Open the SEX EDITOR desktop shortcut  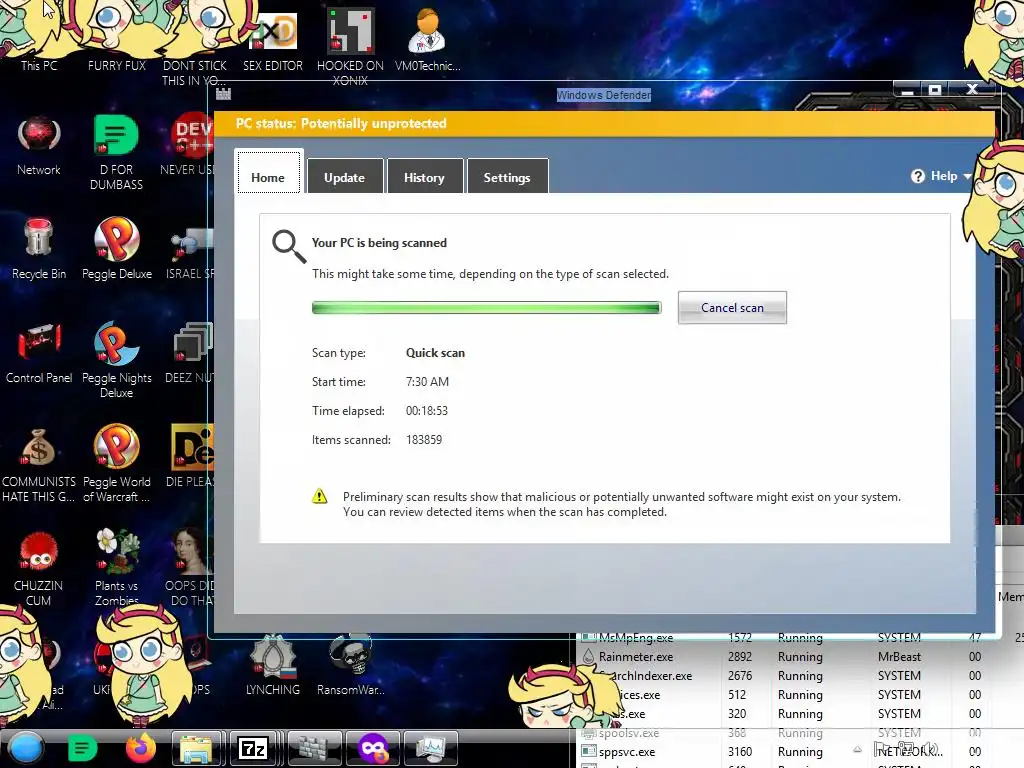(273, 42)
